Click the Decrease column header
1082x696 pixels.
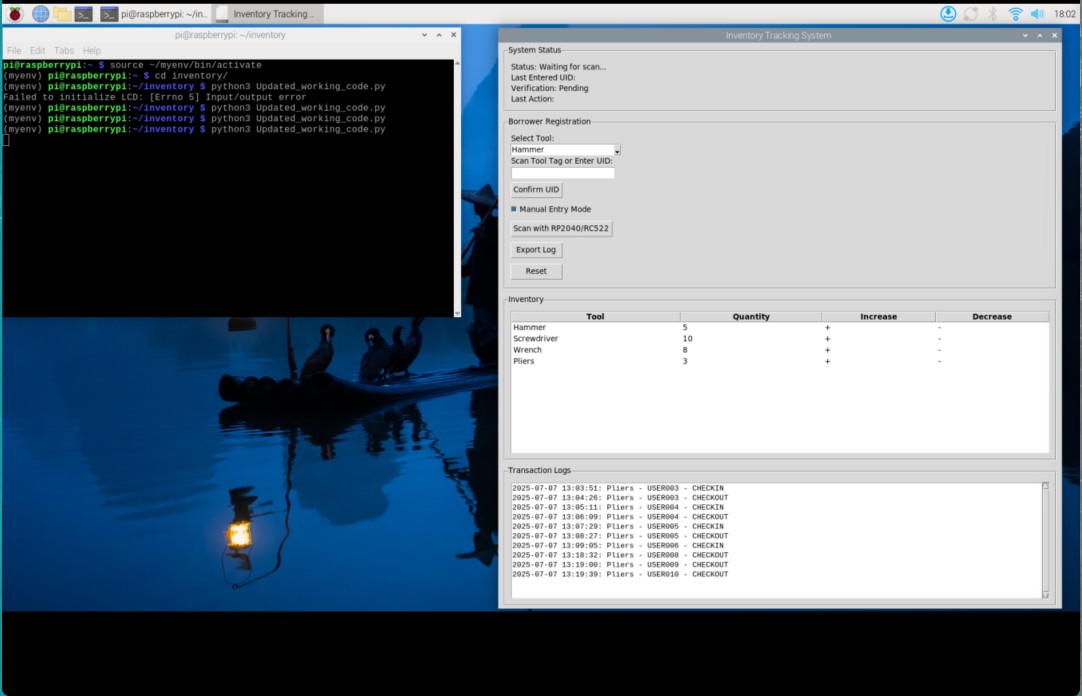click(x=992, y=317)
